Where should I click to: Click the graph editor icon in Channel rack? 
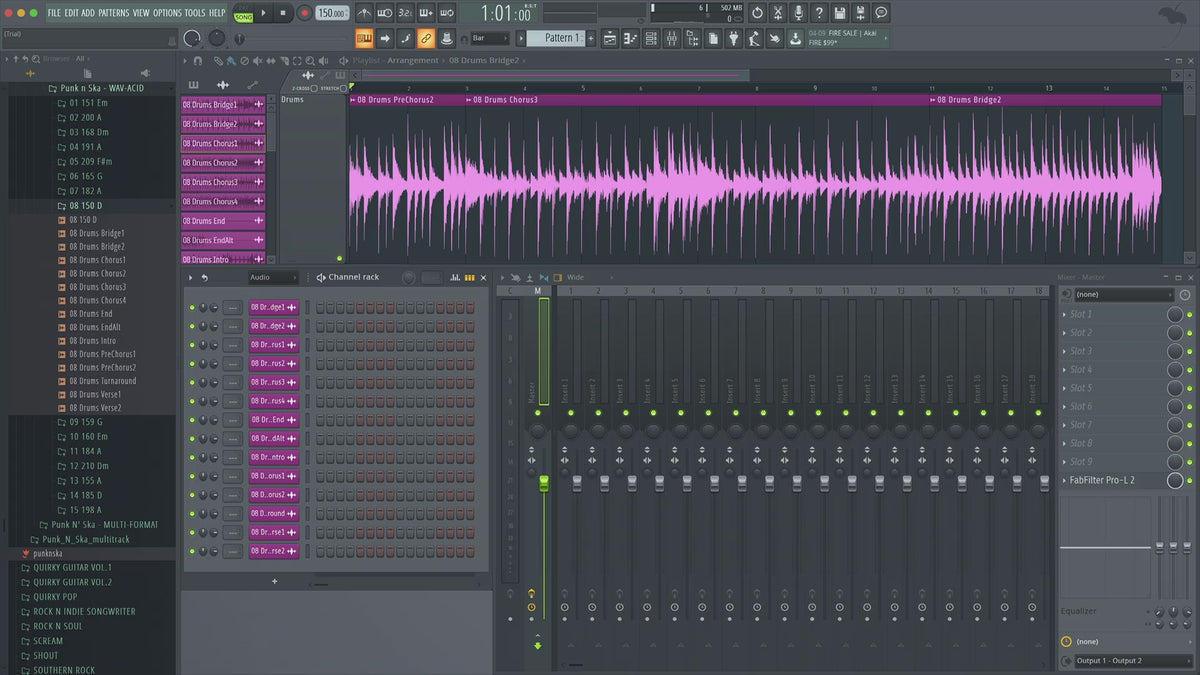point(455,277)
